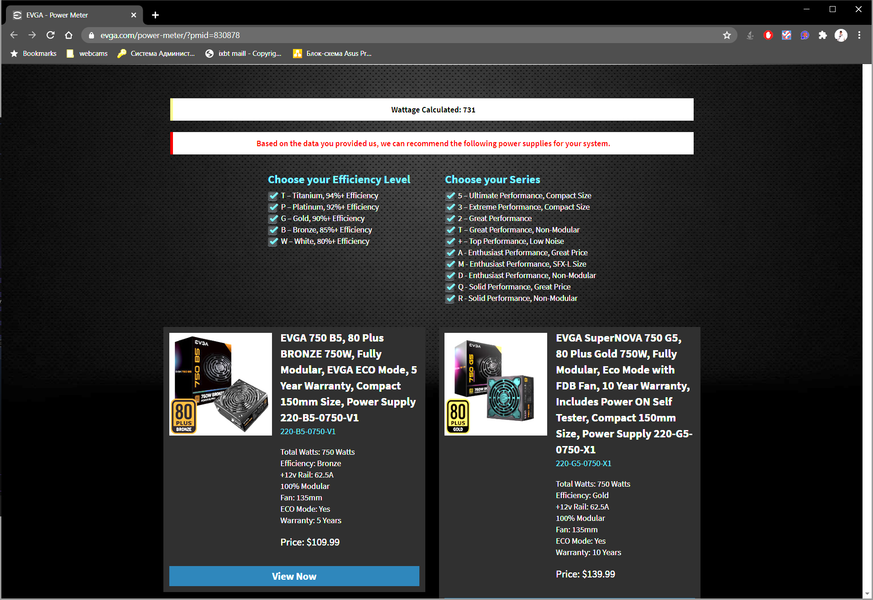Toggle series 5 Ultimate Performance checkbox
The image size is (873, 600).
click(450, 195)
